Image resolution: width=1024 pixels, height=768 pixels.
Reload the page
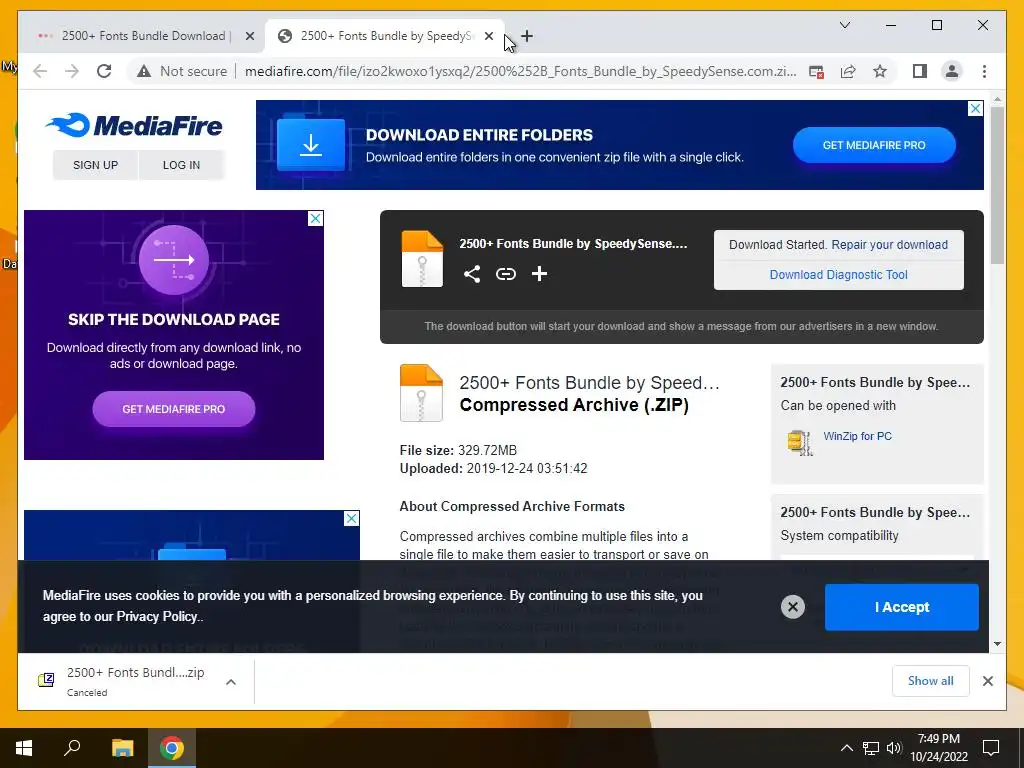pos(104,71)
